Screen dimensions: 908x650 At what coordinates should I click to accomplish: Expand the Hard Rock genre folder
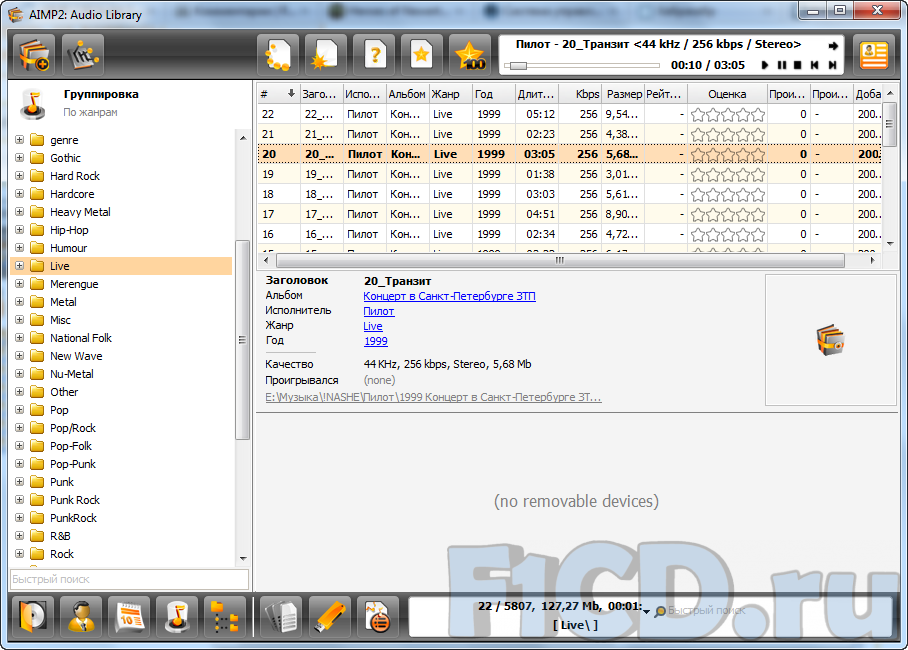coord(19,176)
